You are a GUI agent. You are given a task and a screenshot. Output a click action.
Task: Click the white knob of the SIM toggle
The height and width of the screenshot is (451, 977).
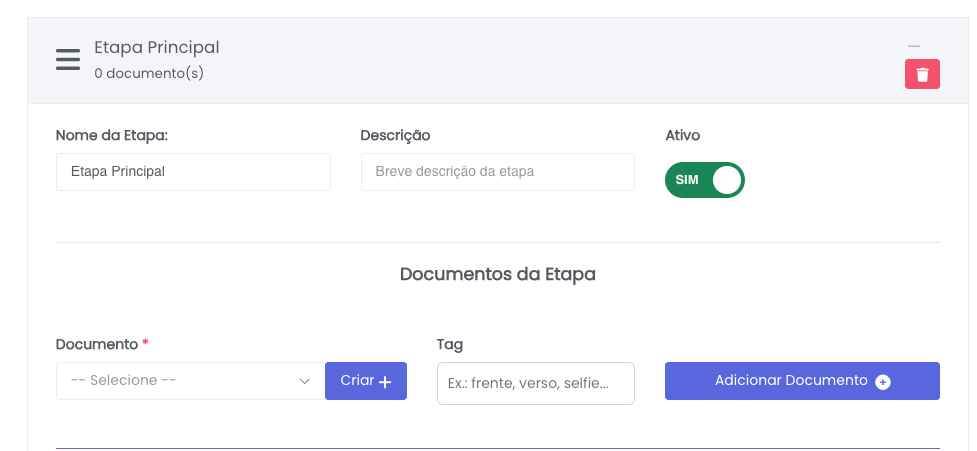pos(727,180)
